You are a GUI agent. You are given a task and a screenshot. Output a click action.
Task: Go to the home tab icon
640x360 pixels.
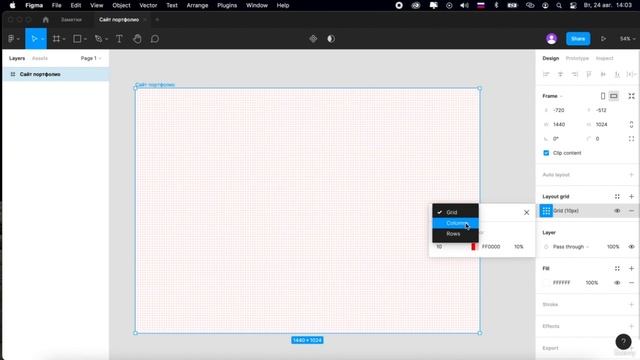(x=46, y=20)
